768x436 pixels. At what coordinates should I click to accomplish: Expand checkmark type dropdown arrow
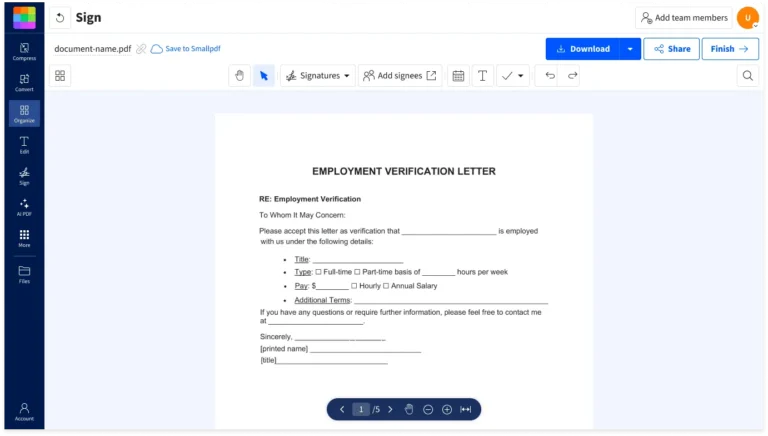[521, 75]
